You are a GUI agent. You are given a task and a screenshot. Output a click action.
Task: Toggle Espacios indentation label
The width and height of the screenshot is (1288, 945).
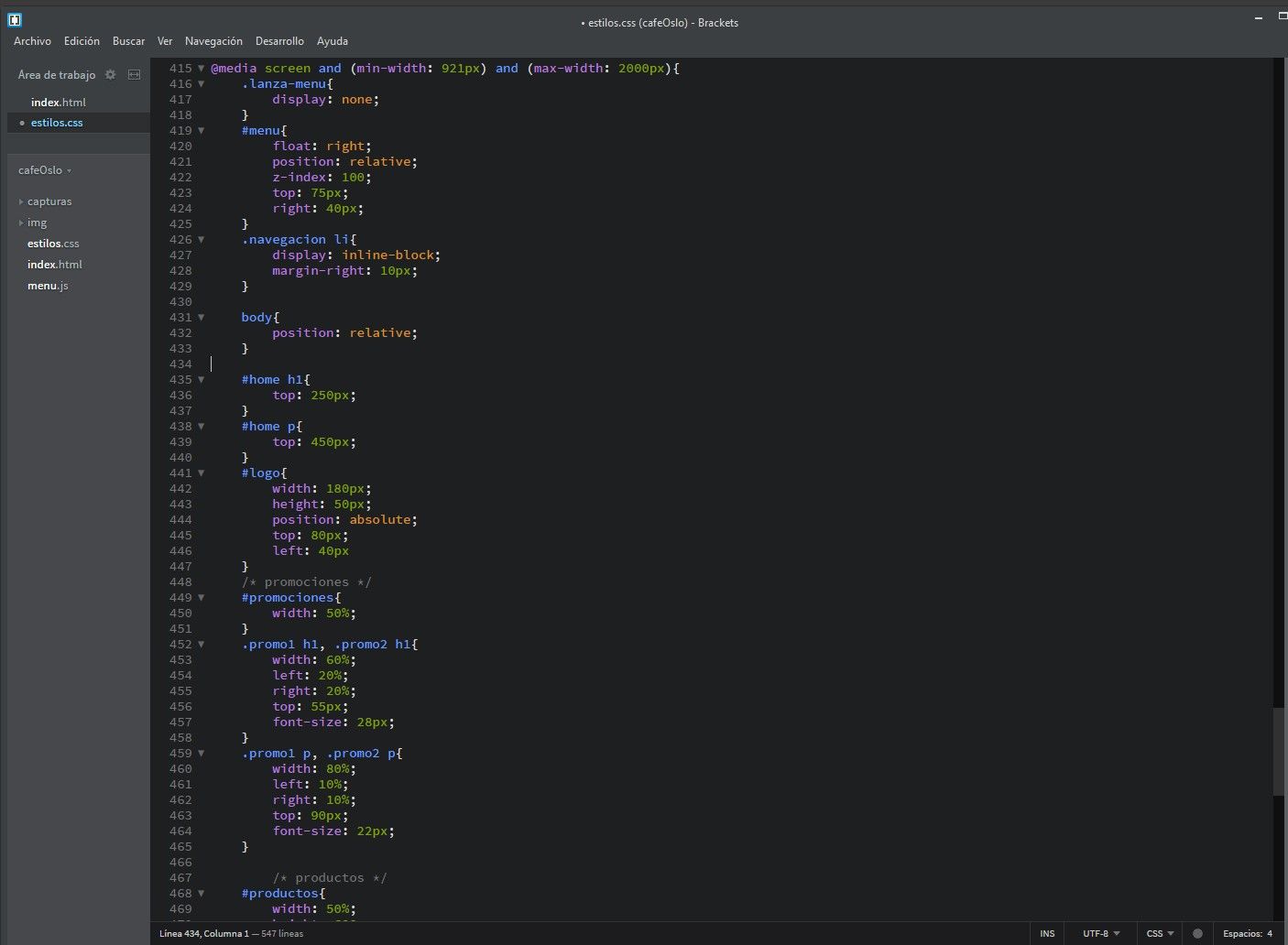1241,933
